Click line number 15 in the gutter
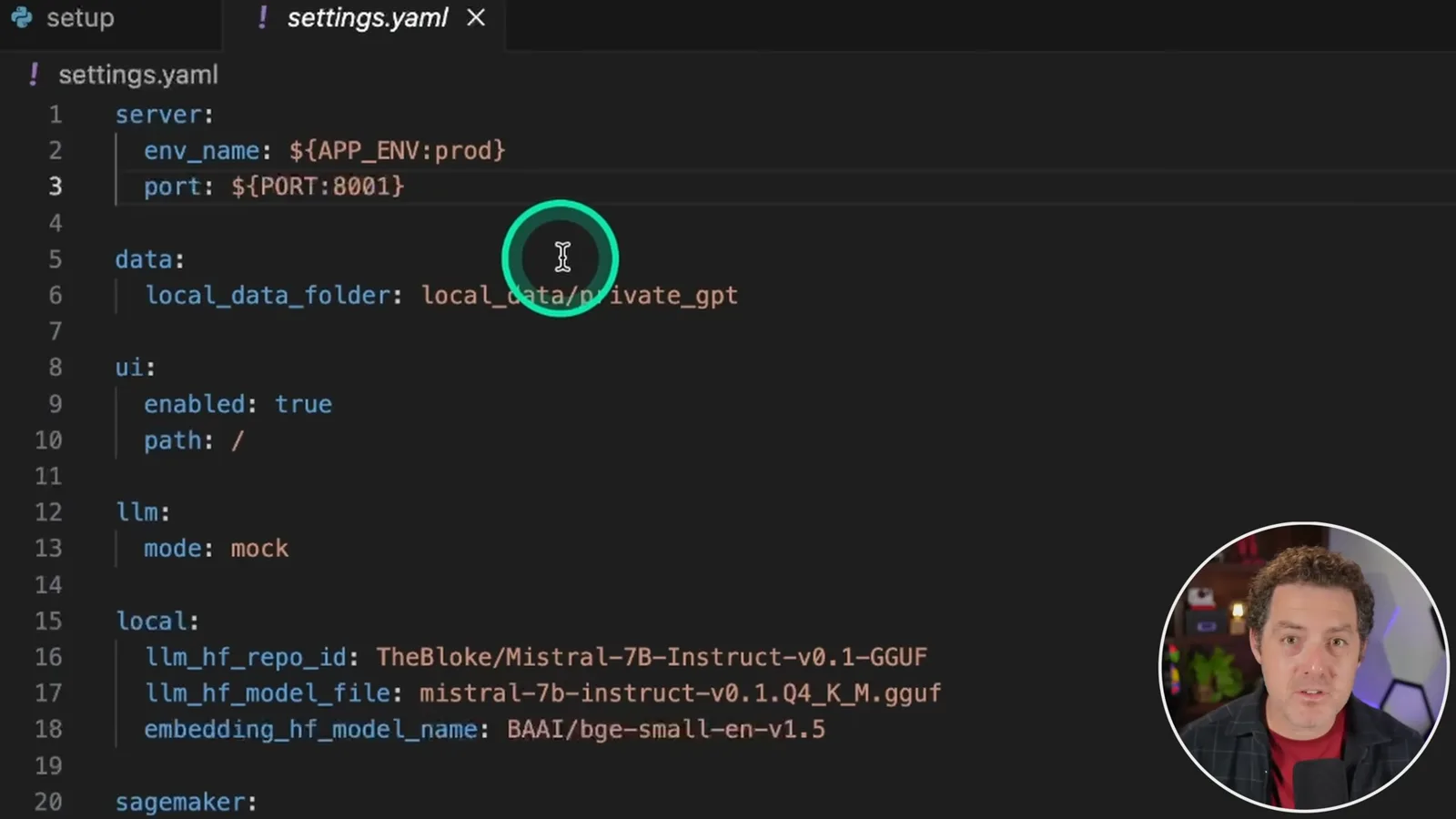This screenshot has height=819, width=1456. (x=48, y=621)
